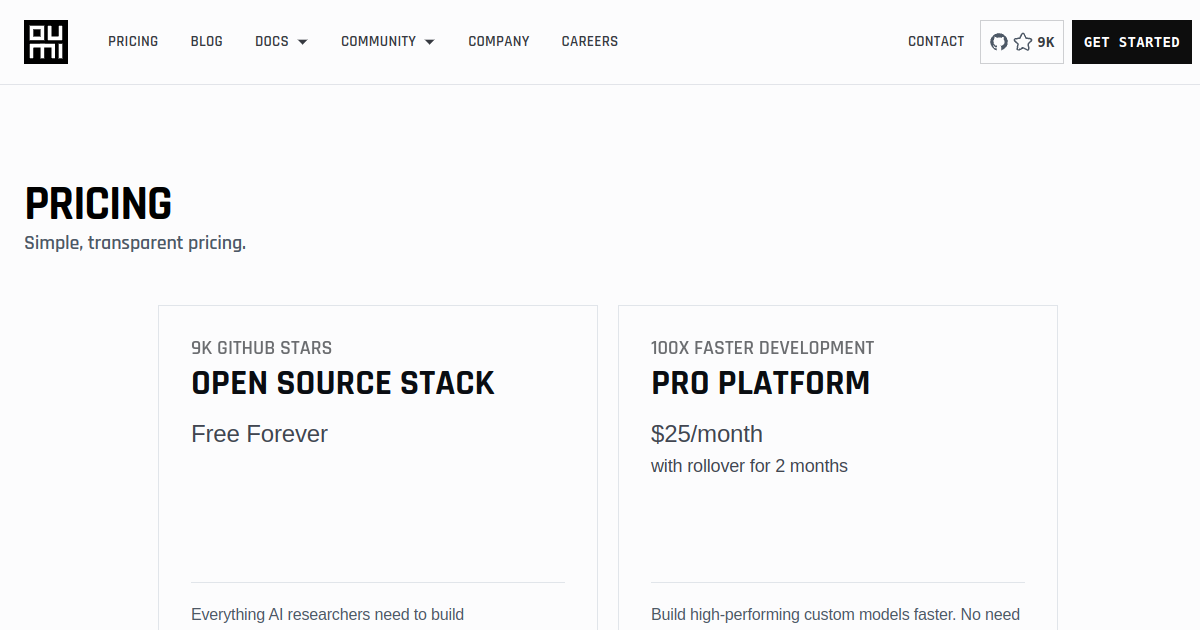Expand the Community dropdown arrow
This screenshot has width=1200, height=630.
click(430, 42)
